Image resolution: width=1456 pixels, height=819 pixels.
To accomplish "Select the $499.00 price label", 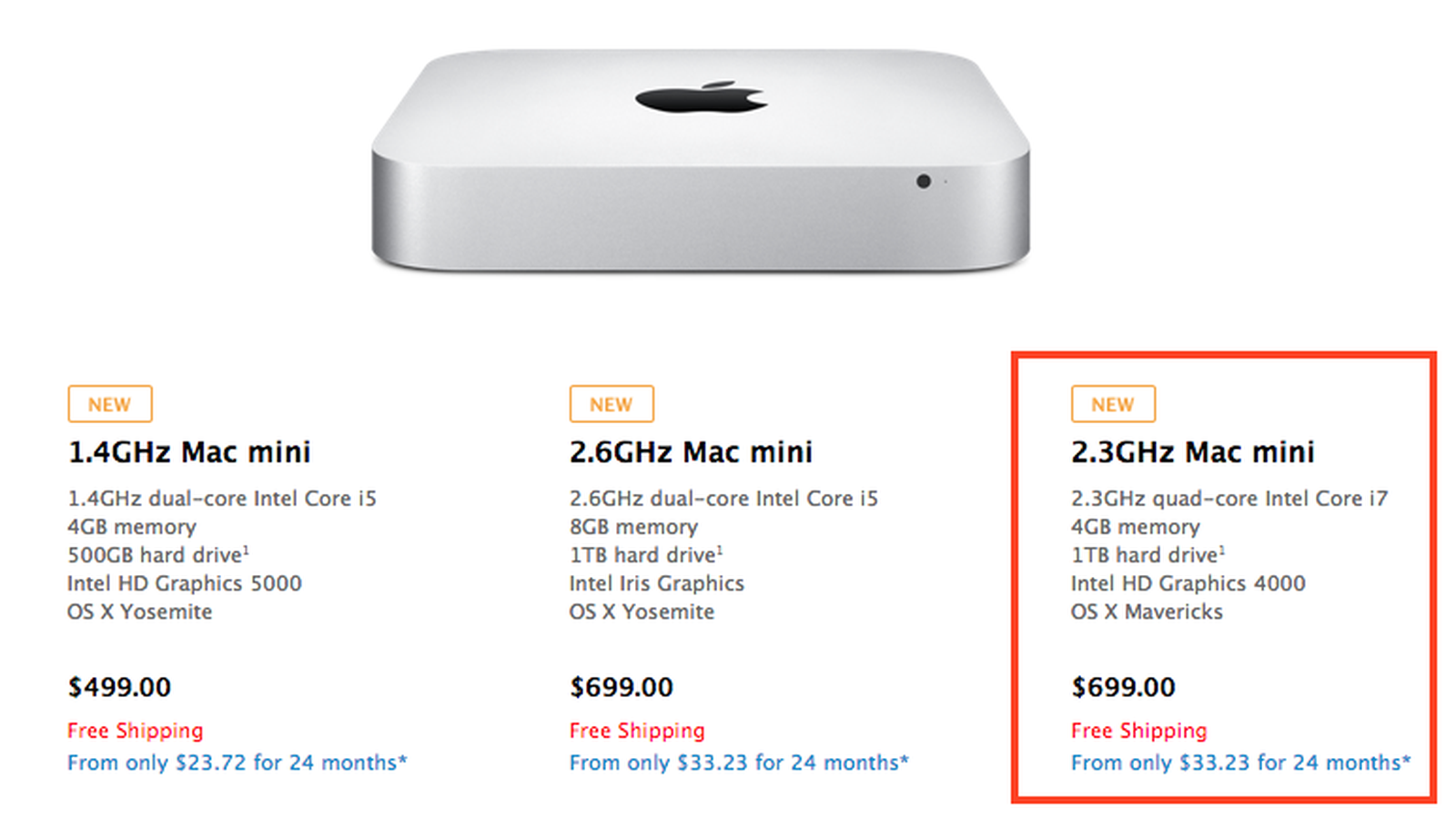I will click(x=118, y=686).
